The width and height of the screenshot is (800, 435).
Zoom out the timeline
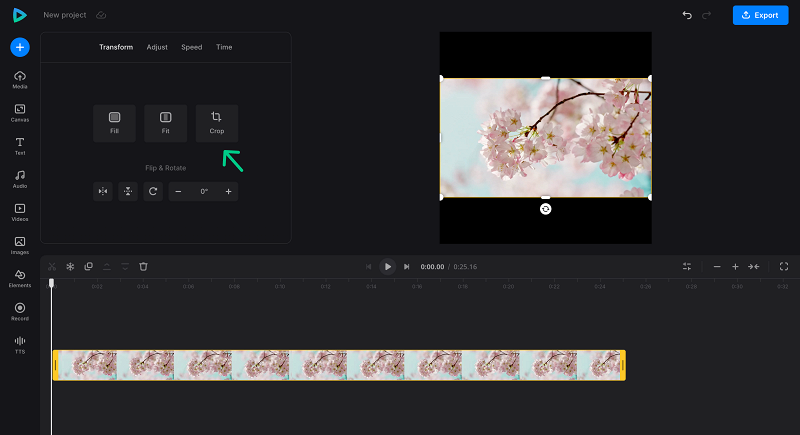click(717, 267)
